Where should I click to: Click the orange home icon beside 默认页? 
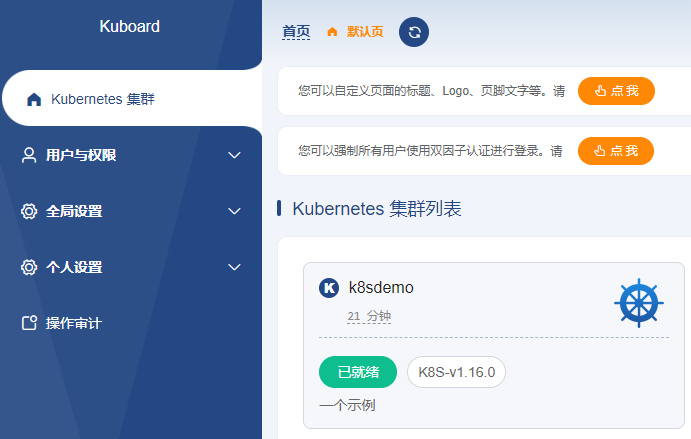coord(332,32)
